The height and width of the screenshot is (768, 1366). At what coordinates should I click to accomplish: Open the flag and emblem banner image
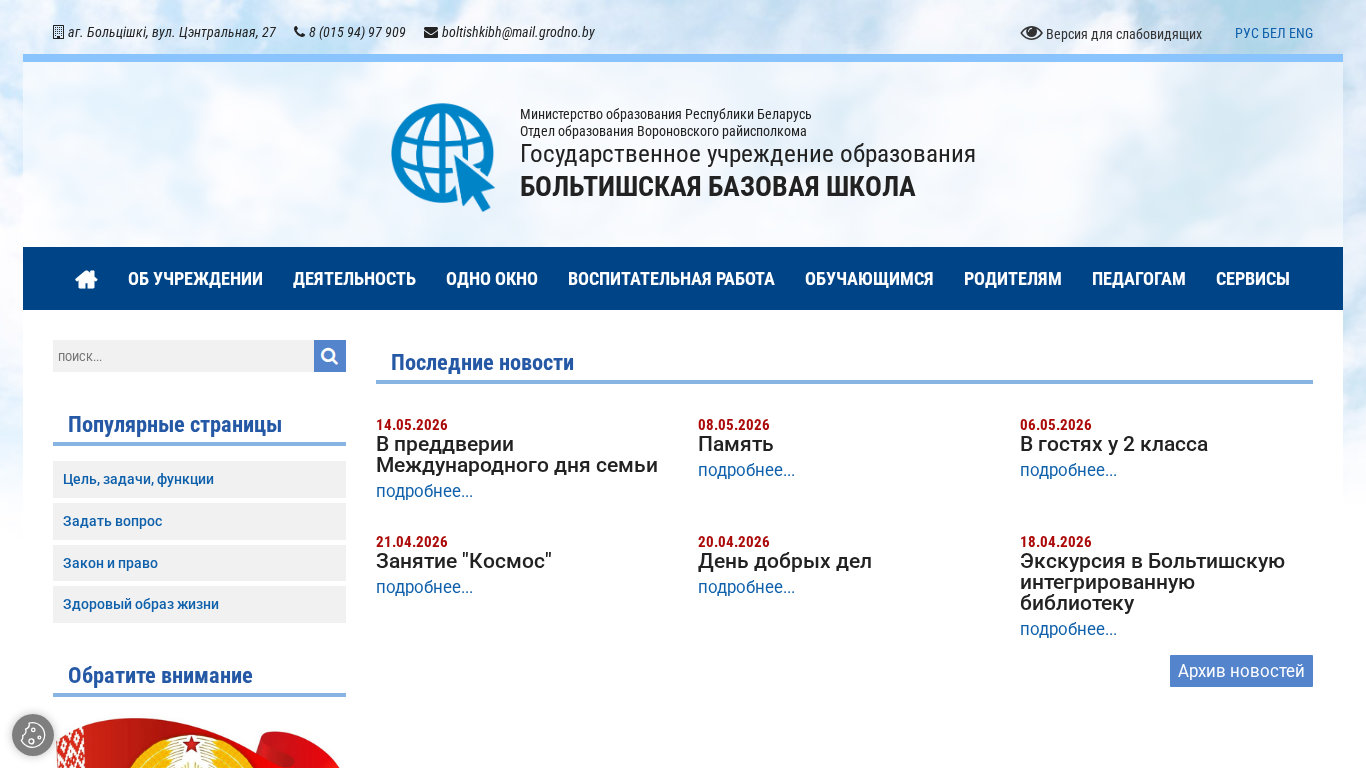coord(199,742)
